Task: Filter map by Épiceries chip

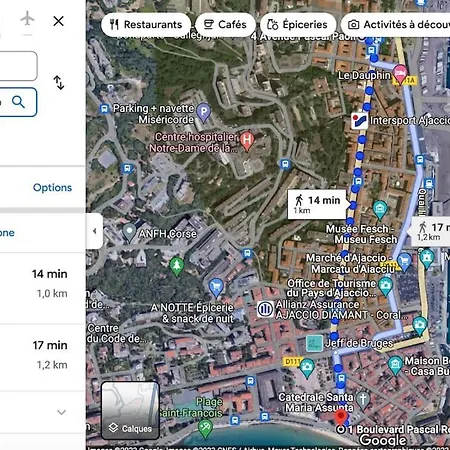Action: click(297, 25)
